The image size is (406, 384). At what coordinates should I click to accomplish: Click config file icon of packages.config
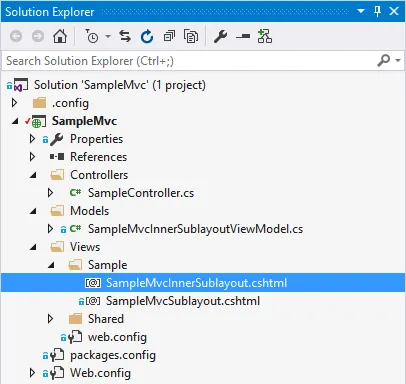(57, 355)
